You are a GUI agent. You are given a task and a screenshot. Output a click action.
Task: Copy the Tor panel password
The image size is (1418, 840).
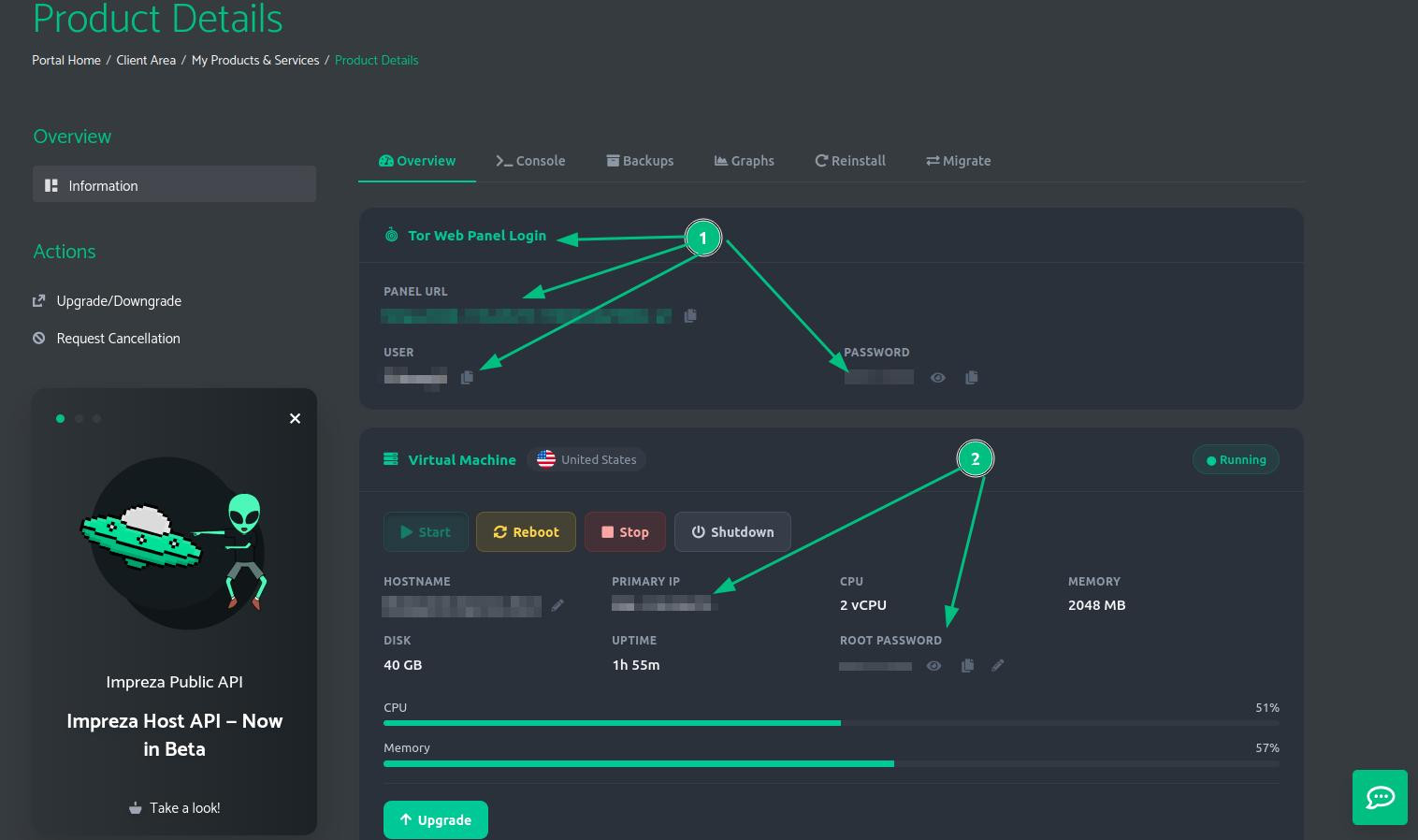[x=972, y=378]
